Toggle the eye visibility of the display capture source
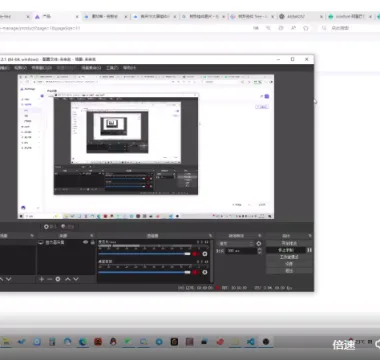Image resolution: width=380 pixels, height=360 pixels. coord(86,242)
